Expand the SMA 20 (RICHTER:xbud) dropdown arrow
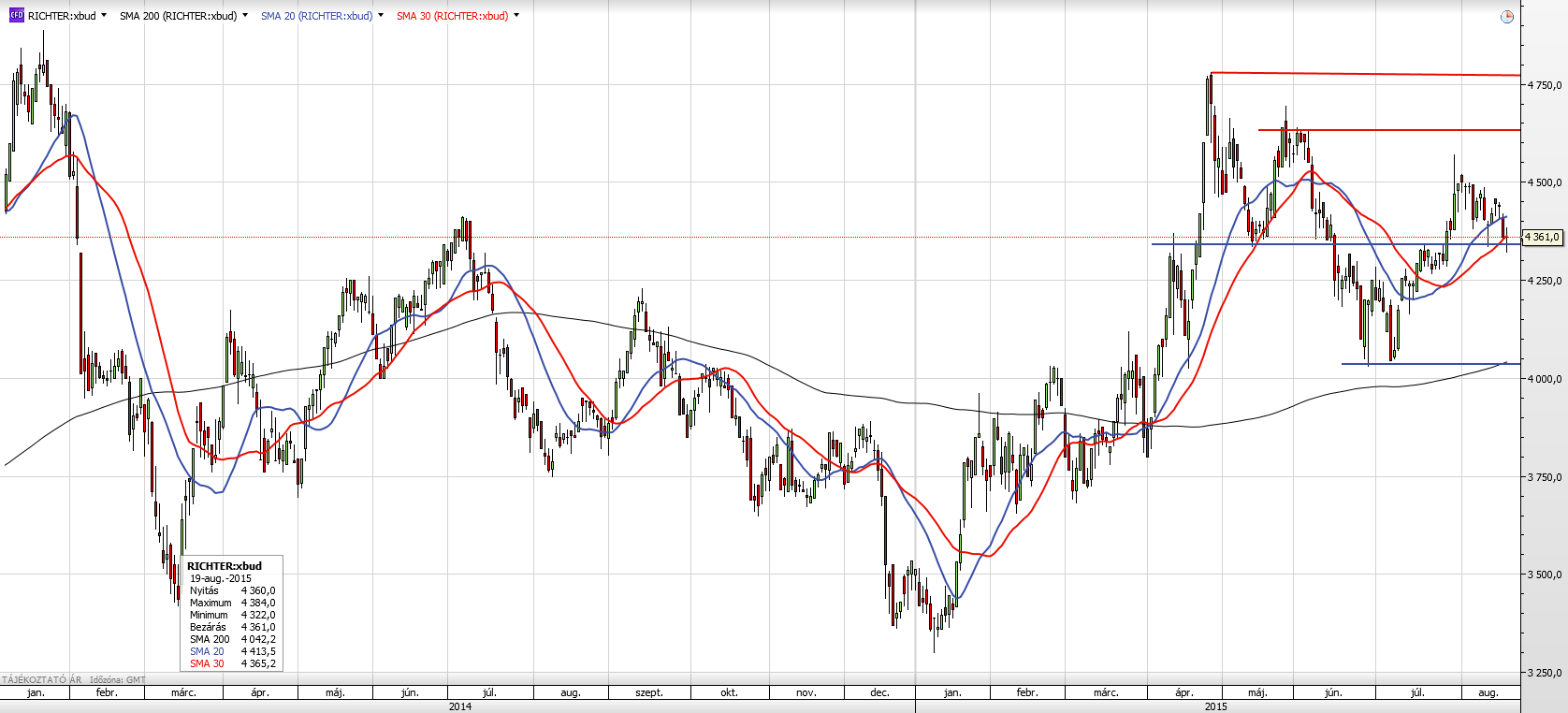The image size is (1568, 713). 381,16
